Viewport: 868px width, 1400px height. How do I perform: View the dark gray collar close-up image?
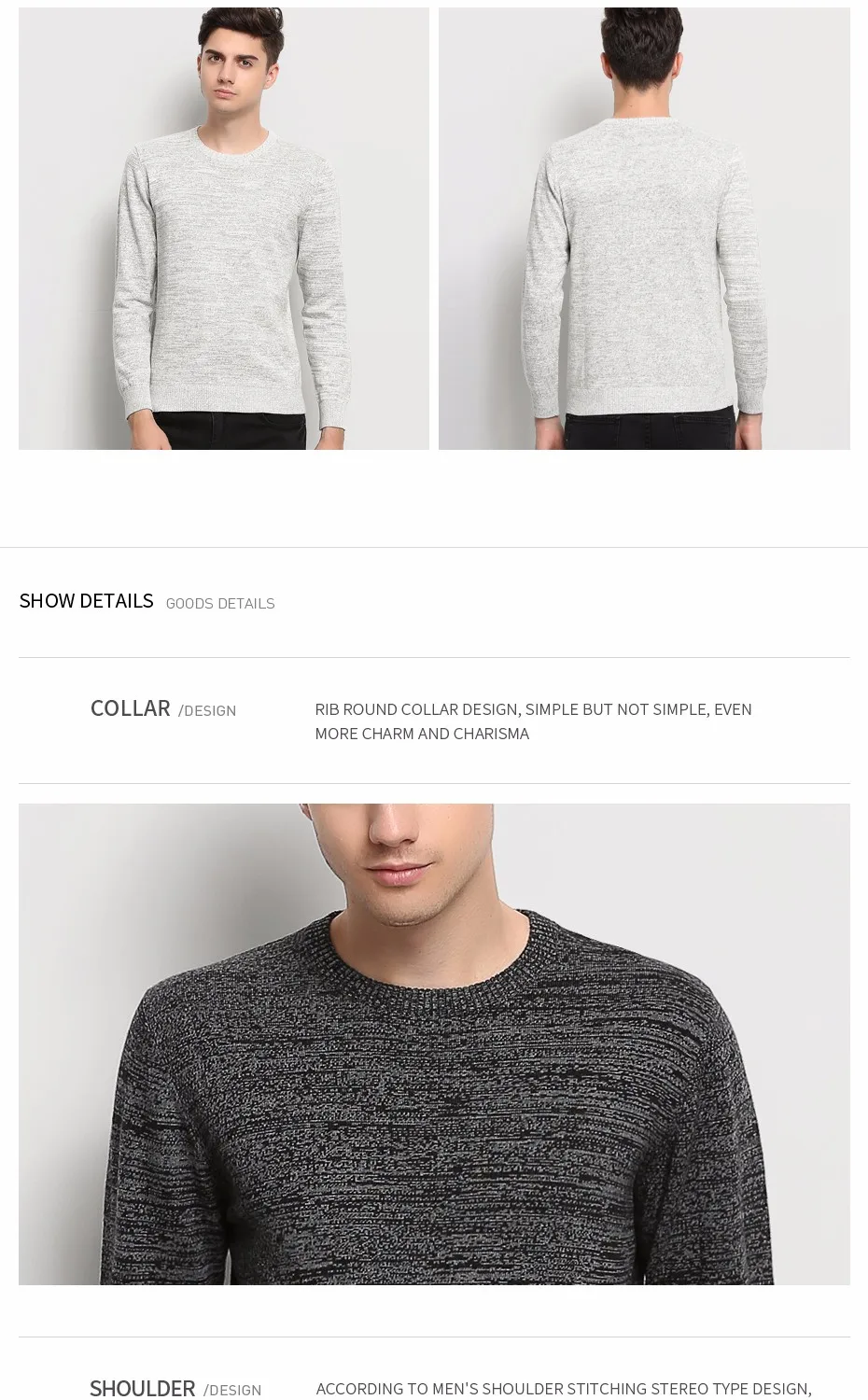click(434, 1043)
